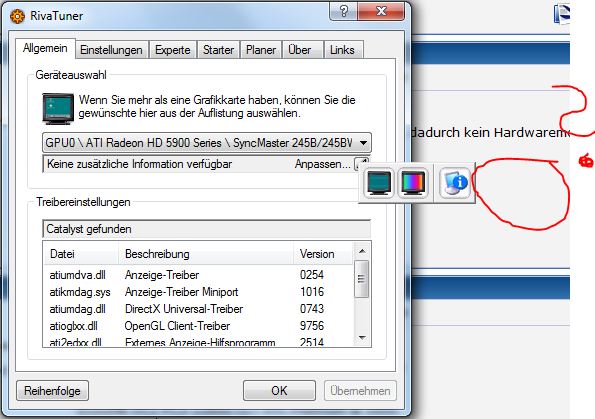Click the driver list scroll up arrow
The height and width of the screenshot is (419, 595).
pyautogui.click(x=362, y=251)
